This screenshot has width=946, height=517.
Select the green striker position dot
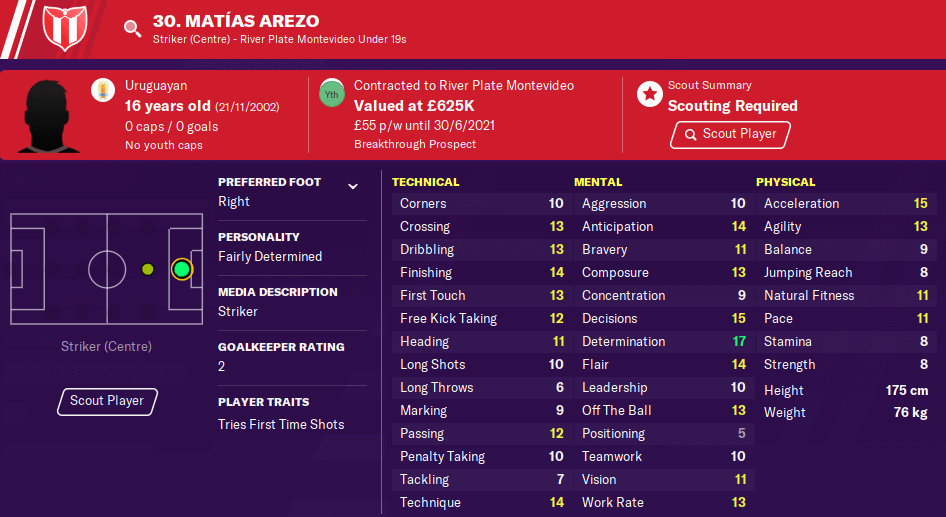click(x=182, y=269)
